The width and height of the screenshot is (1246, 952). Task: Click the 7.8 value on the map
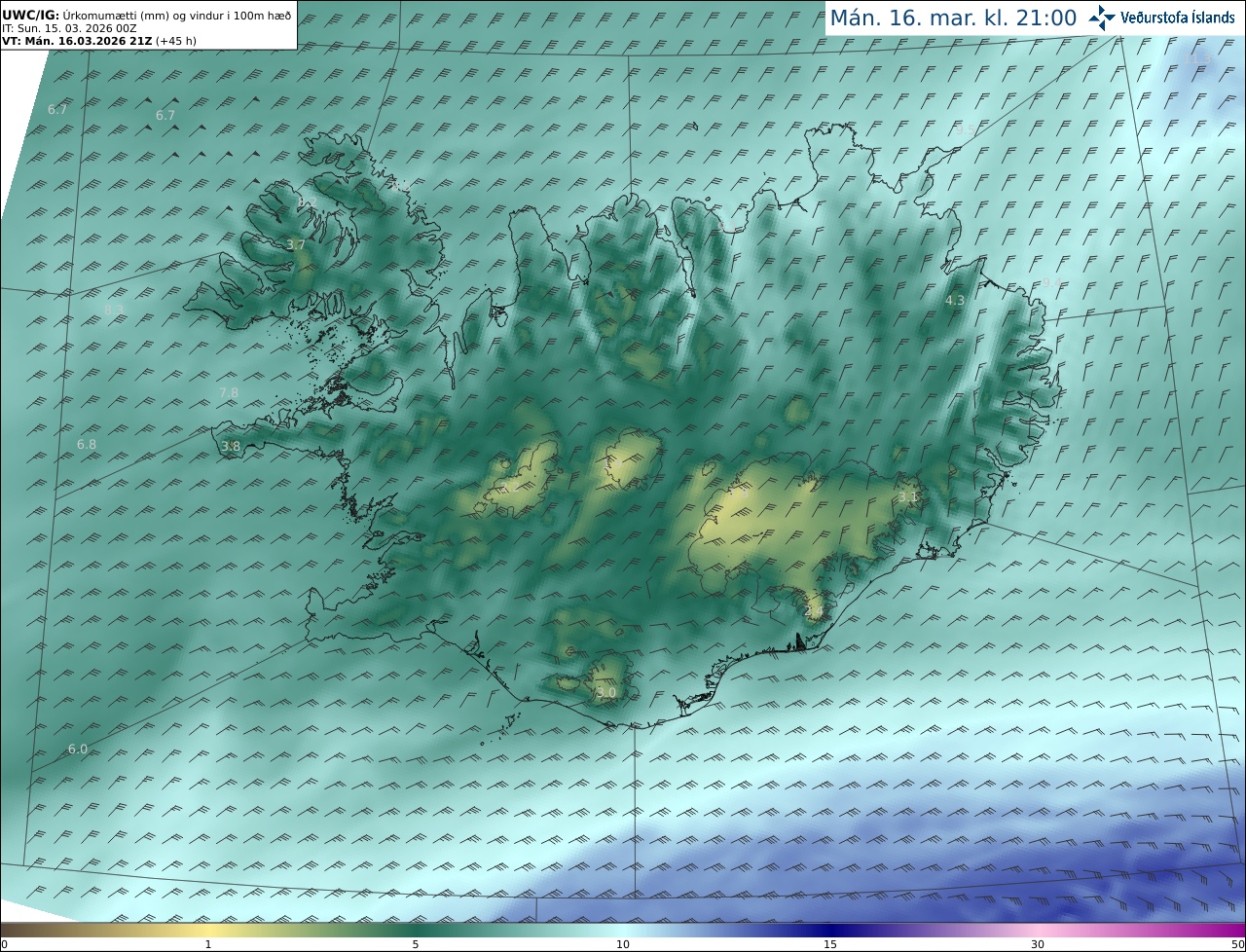tap(229, 392)
